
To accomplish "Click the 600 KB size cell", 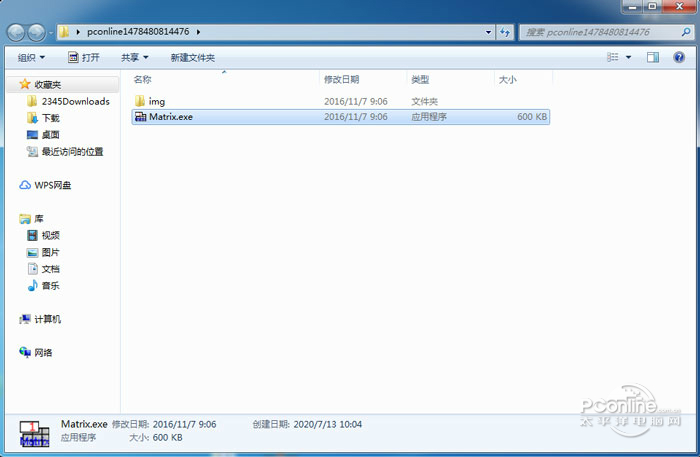I will (532, 117).
